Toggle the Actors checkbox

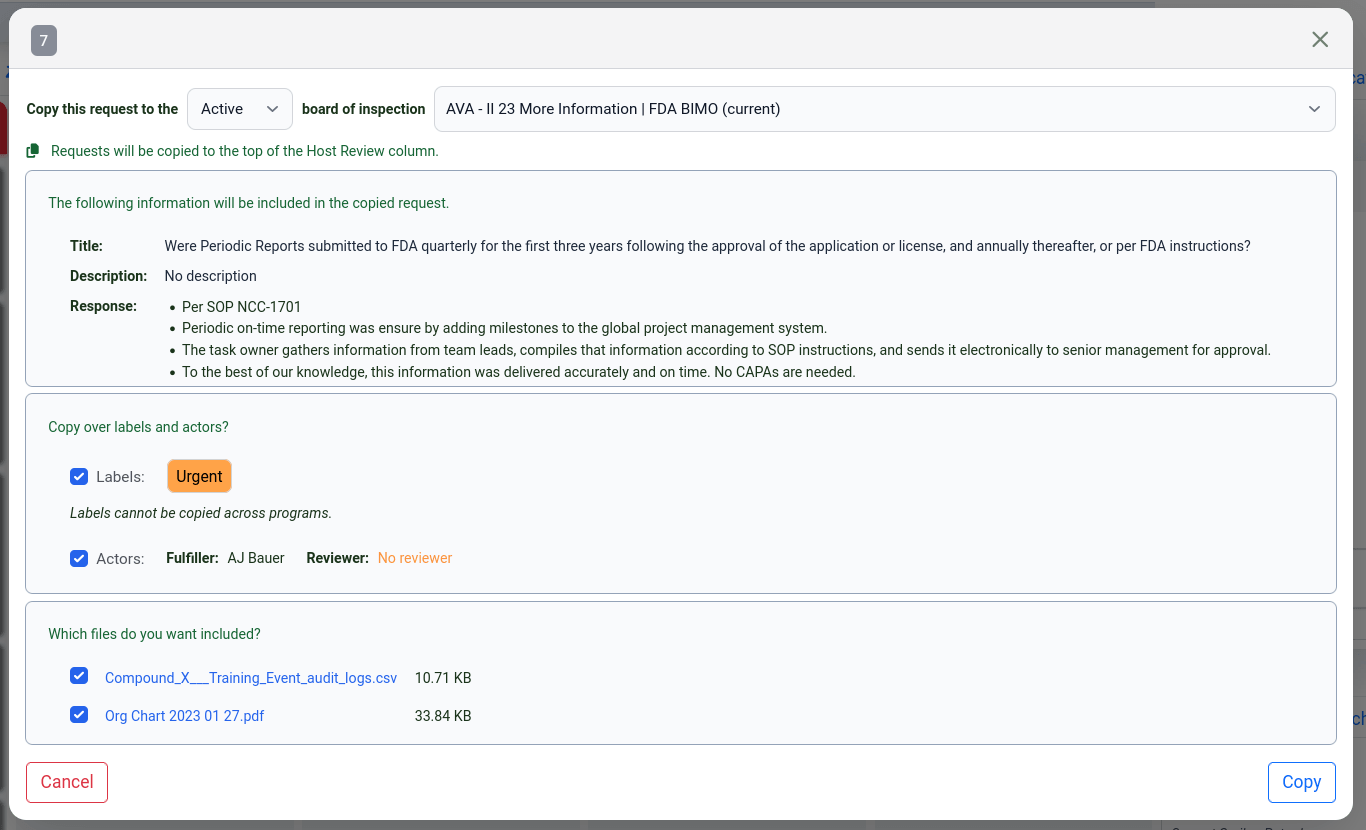coord(79,558)
